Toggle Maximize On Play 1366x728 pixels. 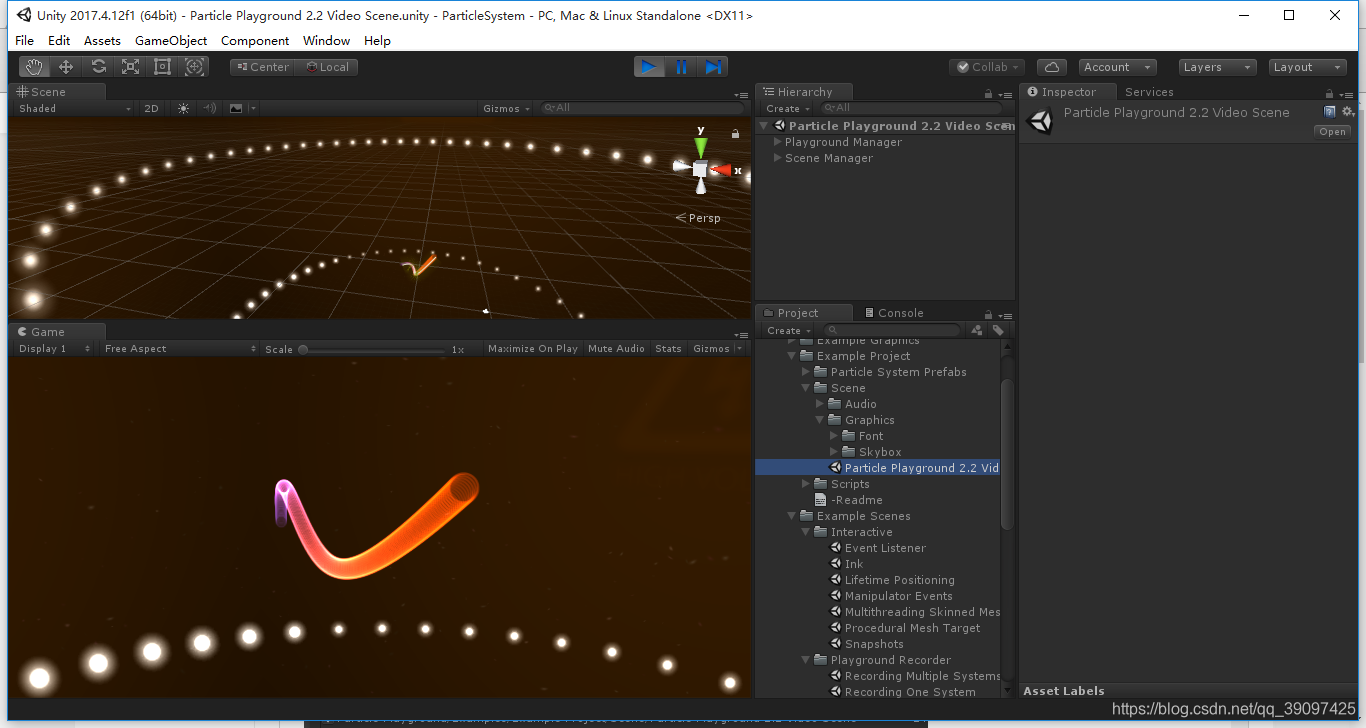pyautogui.click(x=533, y=349)
